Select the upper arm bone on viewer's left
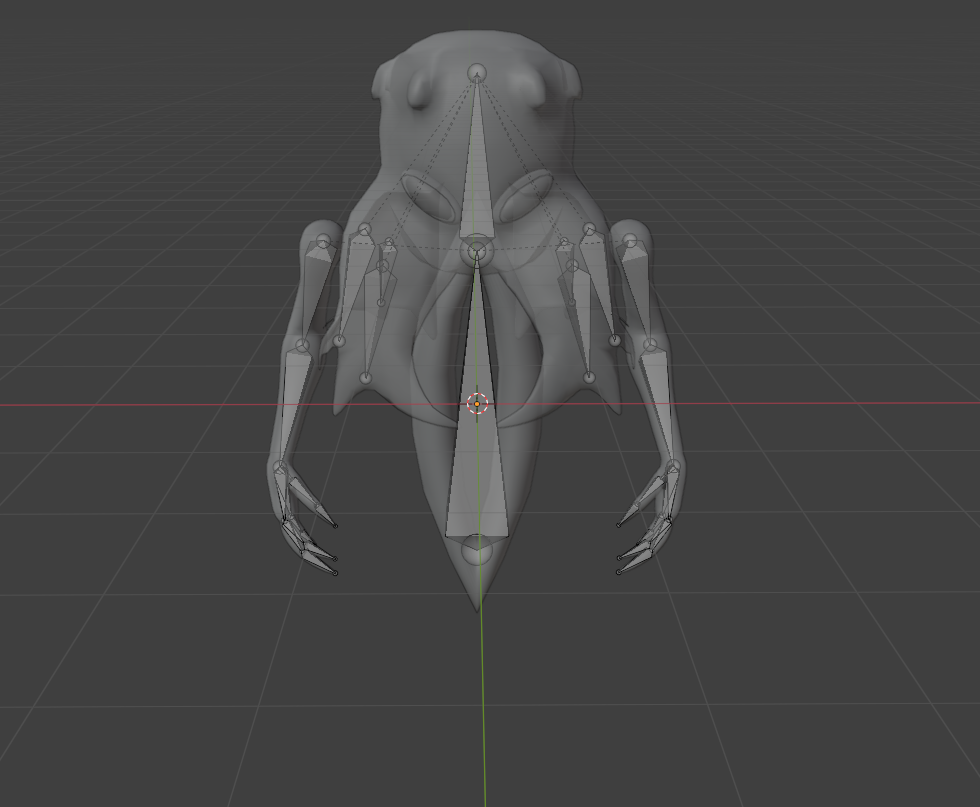Viewport: 980px width, 807px height. [x=316, y=291]
